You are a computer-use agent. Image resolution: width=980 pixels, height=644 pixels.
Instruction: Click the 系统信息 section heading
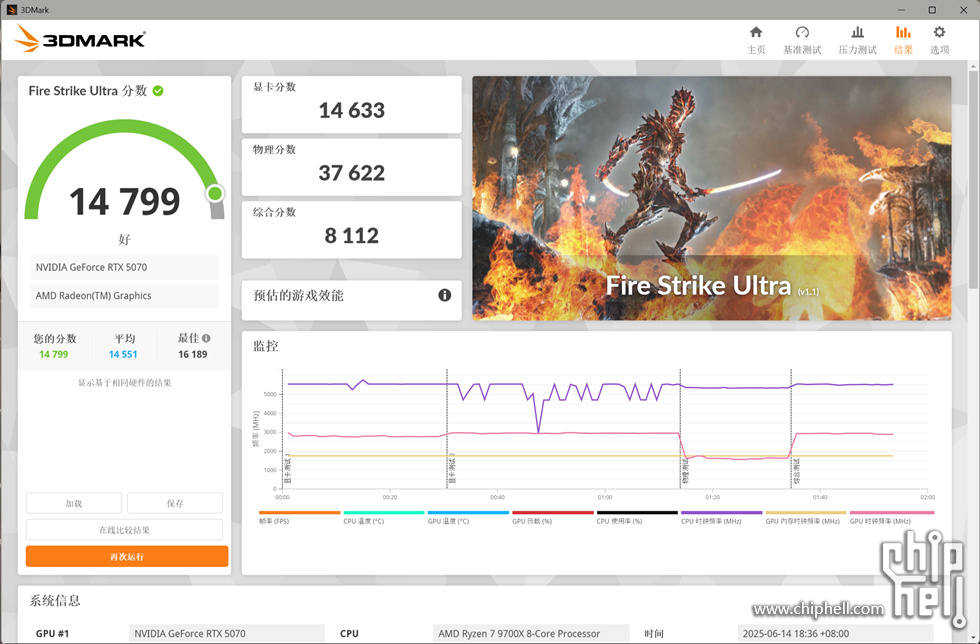coord(55,601)
